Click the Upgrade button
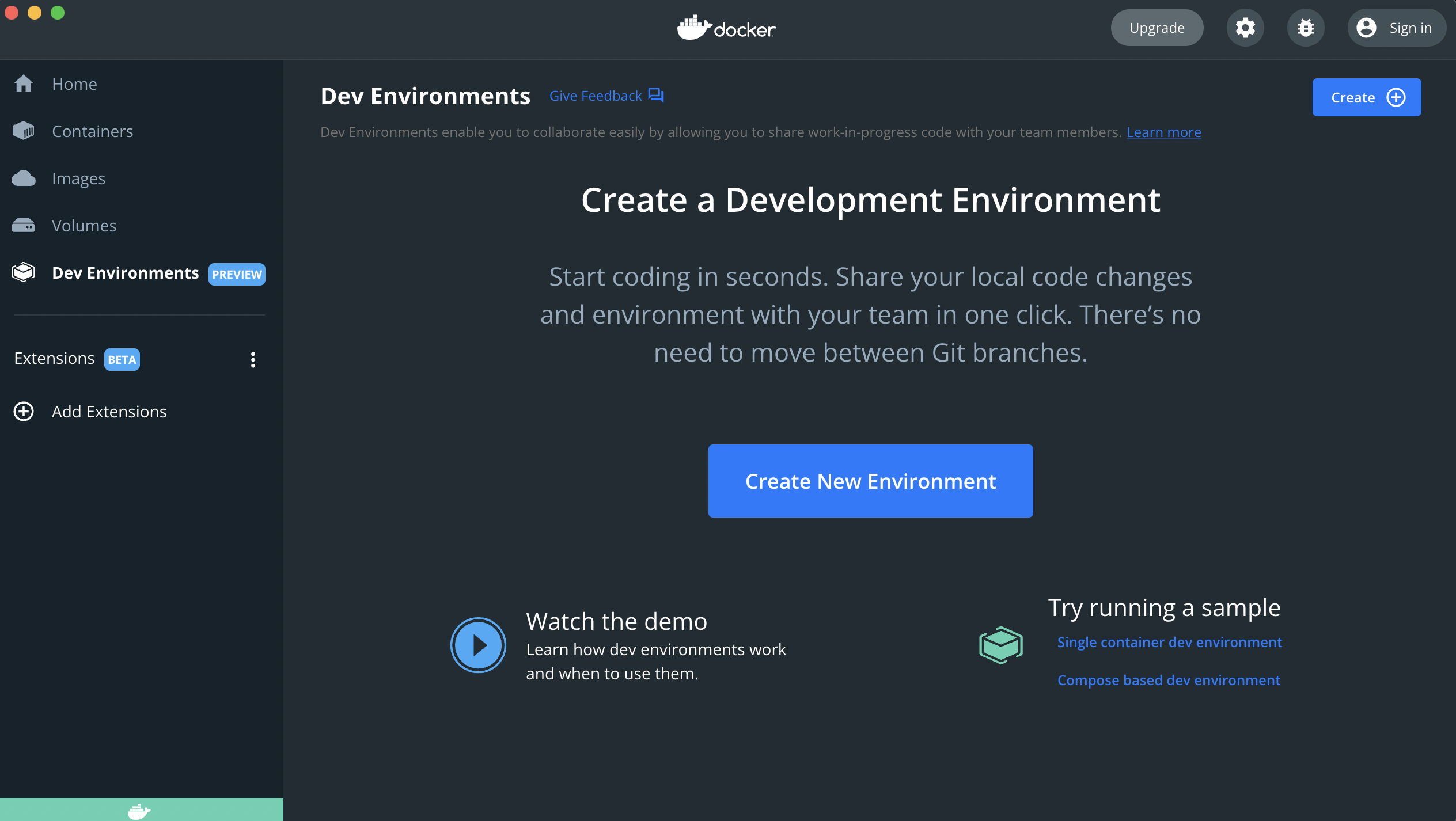 (1157, 28)
